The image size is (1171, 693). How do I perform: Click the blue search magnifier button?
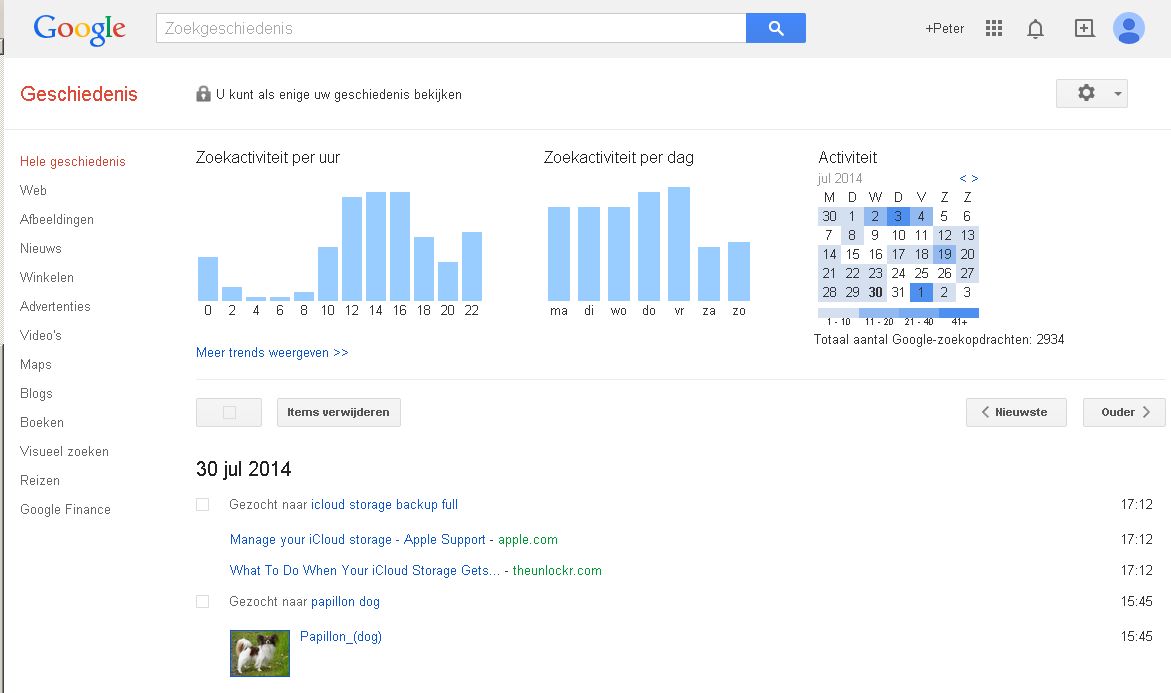775,28
